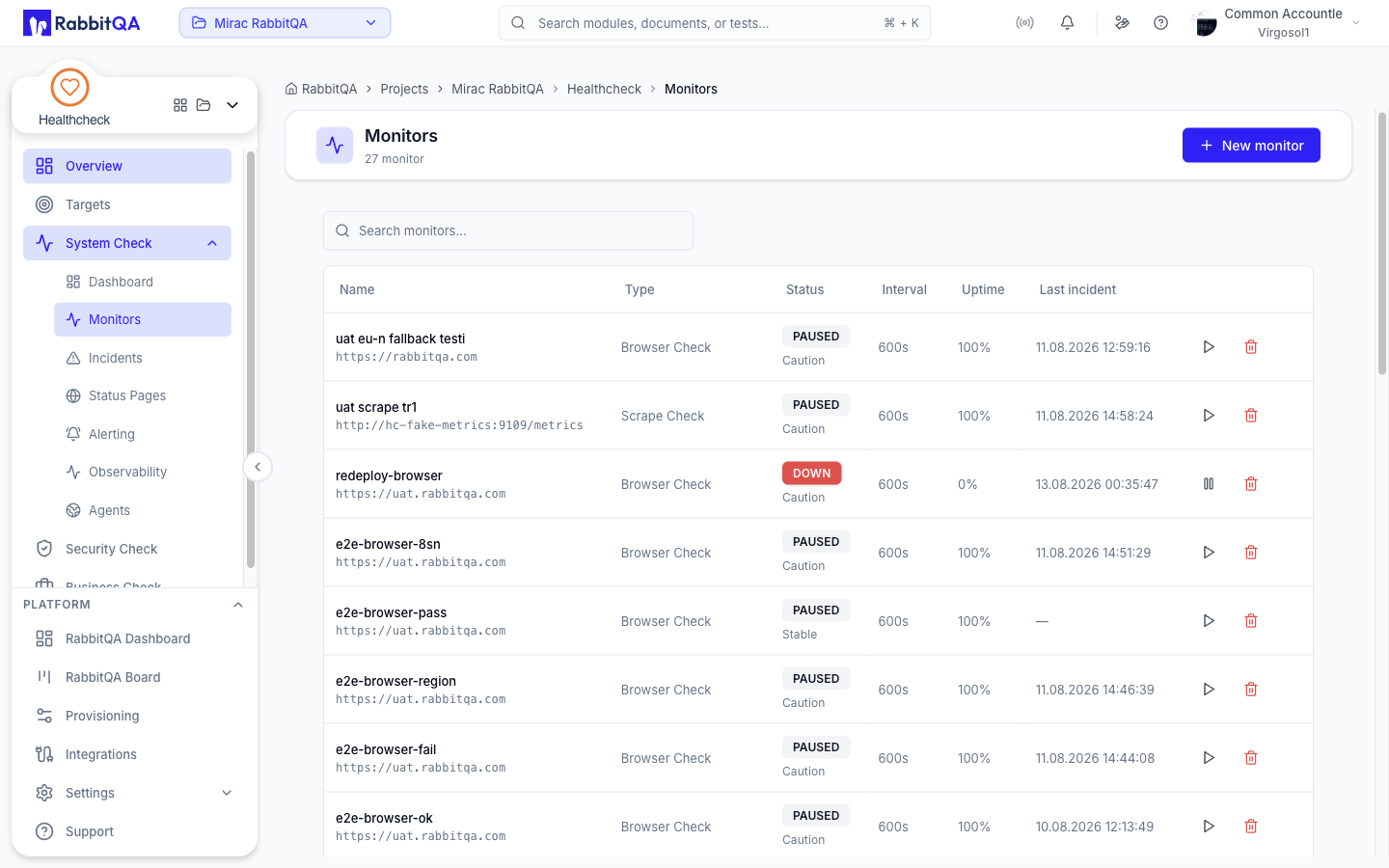Collapse the sidebar with the arrow button

(258, 467)
